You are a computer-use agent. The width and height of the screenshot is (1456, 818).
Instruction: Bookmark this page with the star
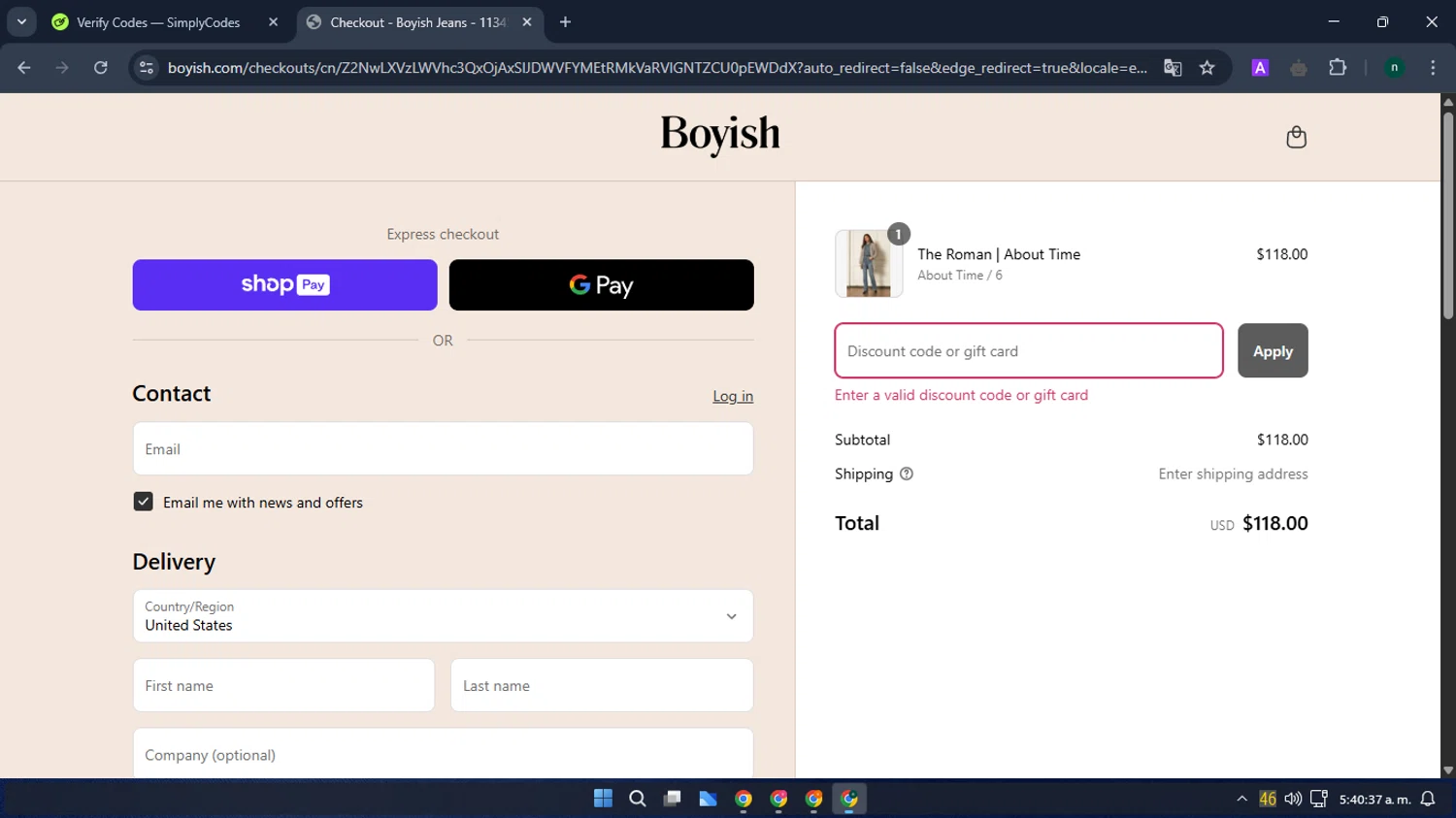[x=1207, y=67]
